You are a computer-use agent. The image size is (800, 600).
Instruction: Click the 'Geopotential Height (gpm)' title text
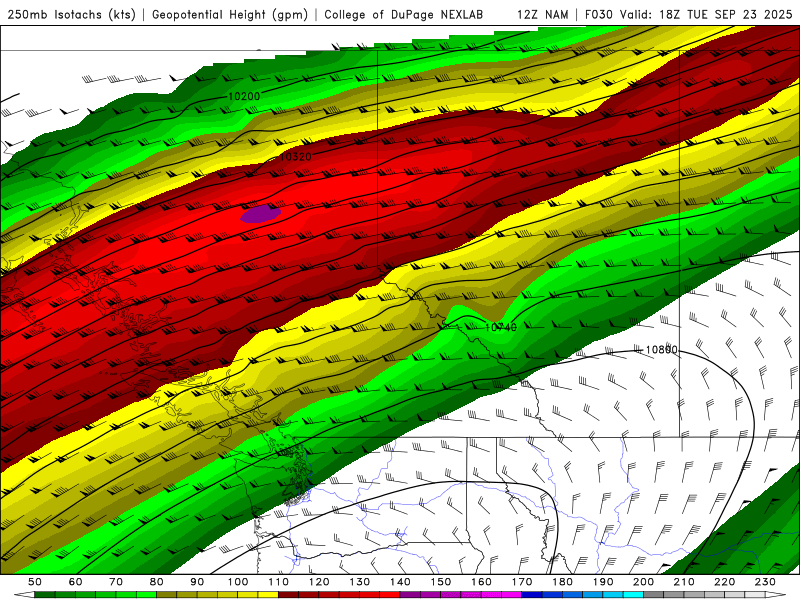(230, 14)
